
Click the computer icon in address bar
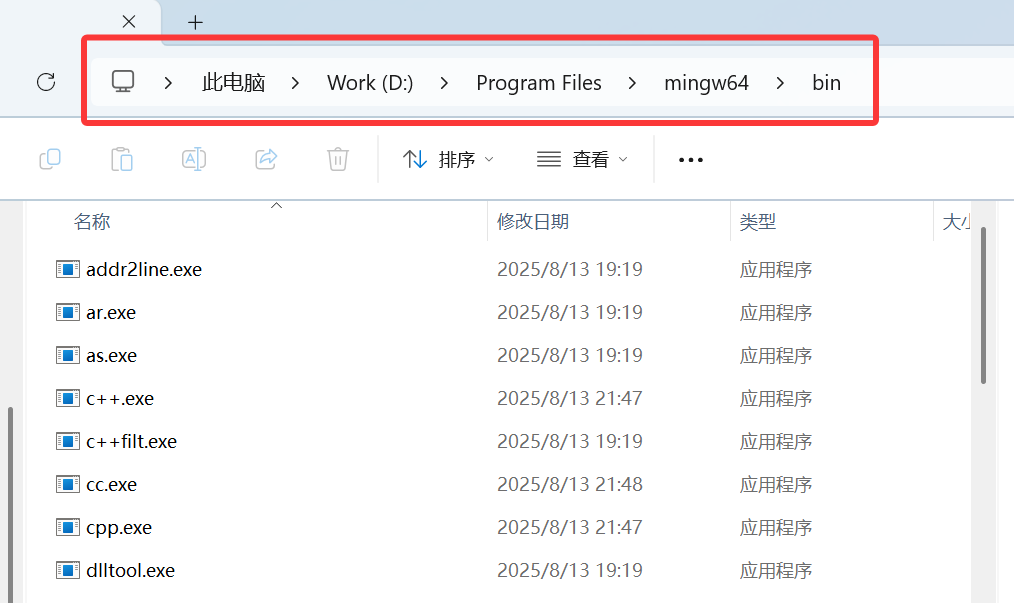(x=123, y=82)
